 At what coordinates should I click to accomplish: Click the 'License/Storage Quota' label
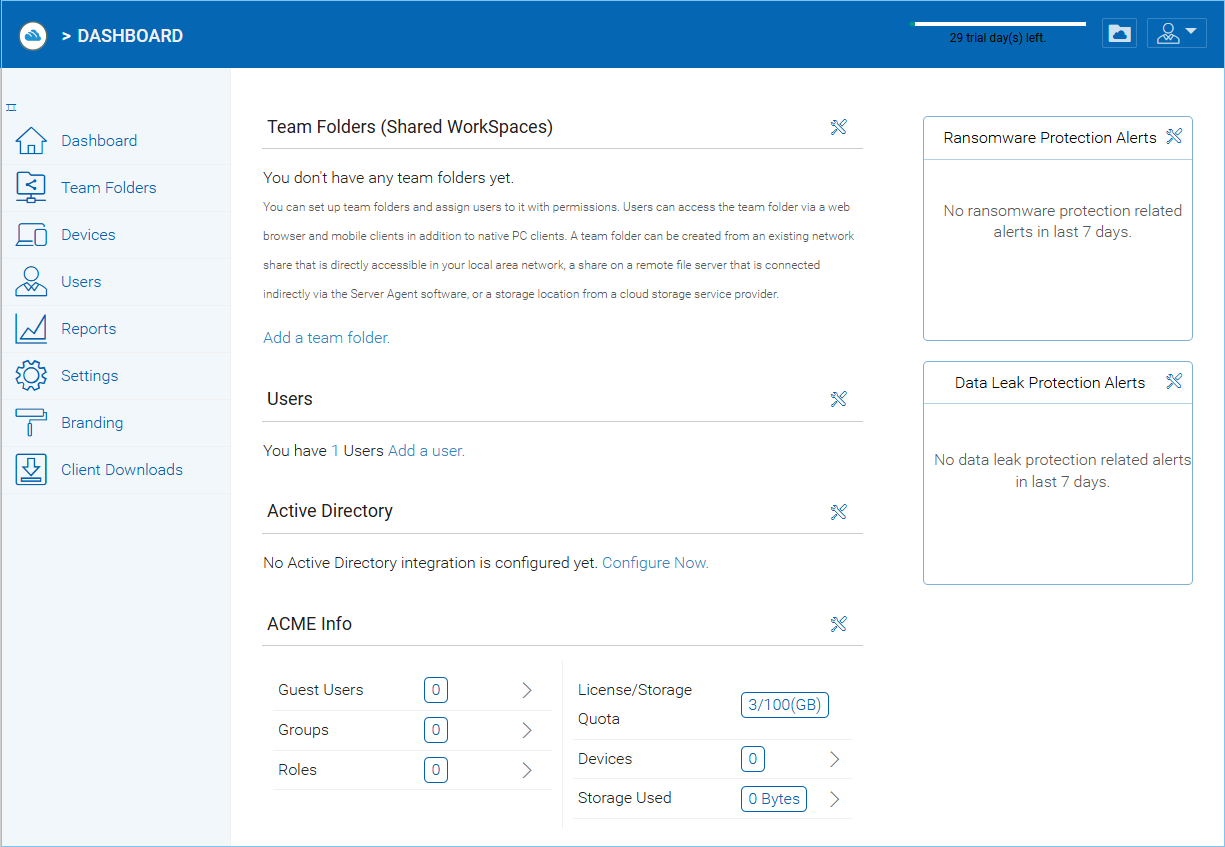click(635, 704)
